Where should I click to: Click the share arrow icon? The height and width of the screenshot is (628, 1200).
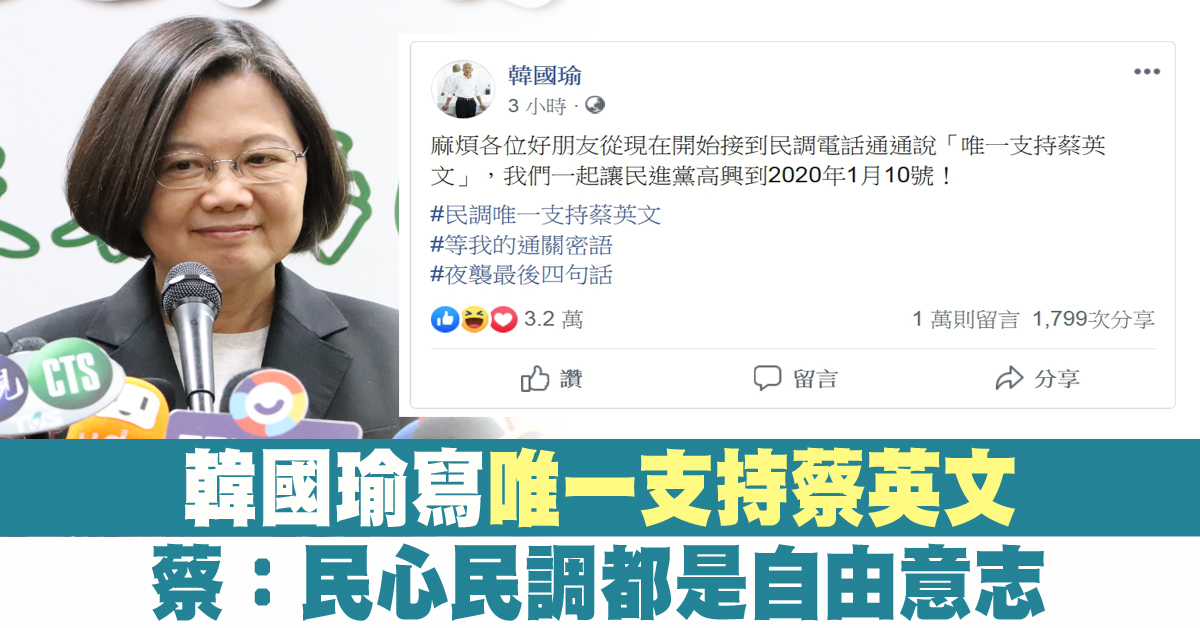(x=1010, y=379)
